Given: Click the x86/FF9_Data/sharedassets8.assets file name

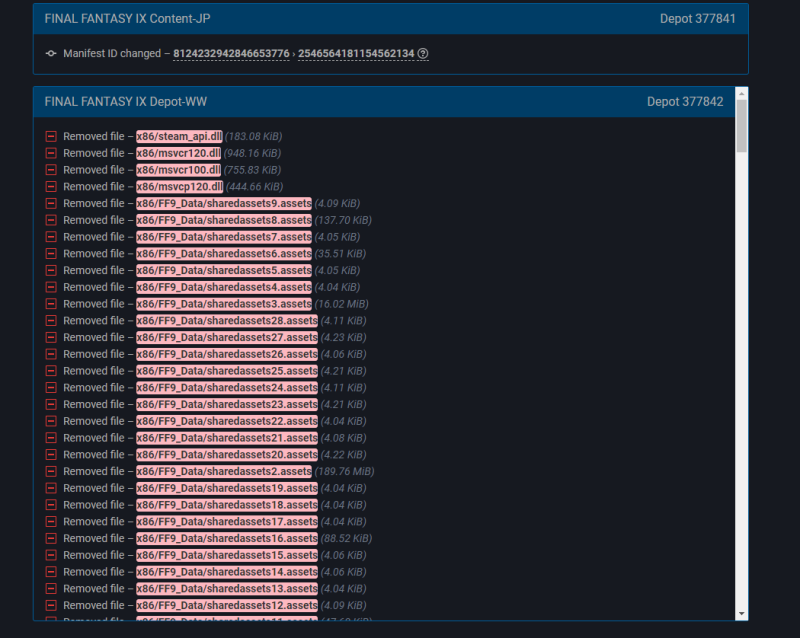Looking at the screenshot, I should [x=224, y=220].
